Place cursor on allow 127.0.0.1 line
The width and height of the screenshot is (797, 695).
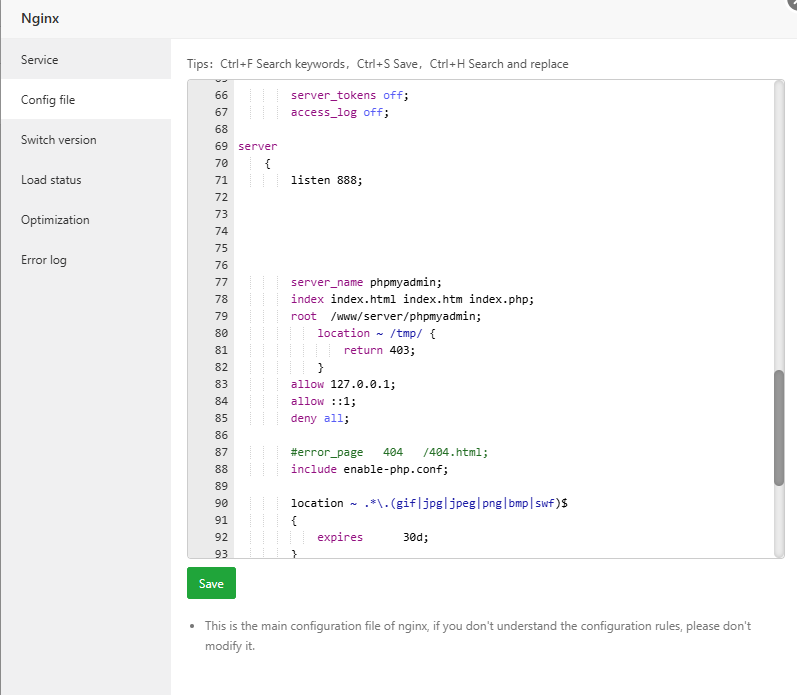tap(340, 384)
